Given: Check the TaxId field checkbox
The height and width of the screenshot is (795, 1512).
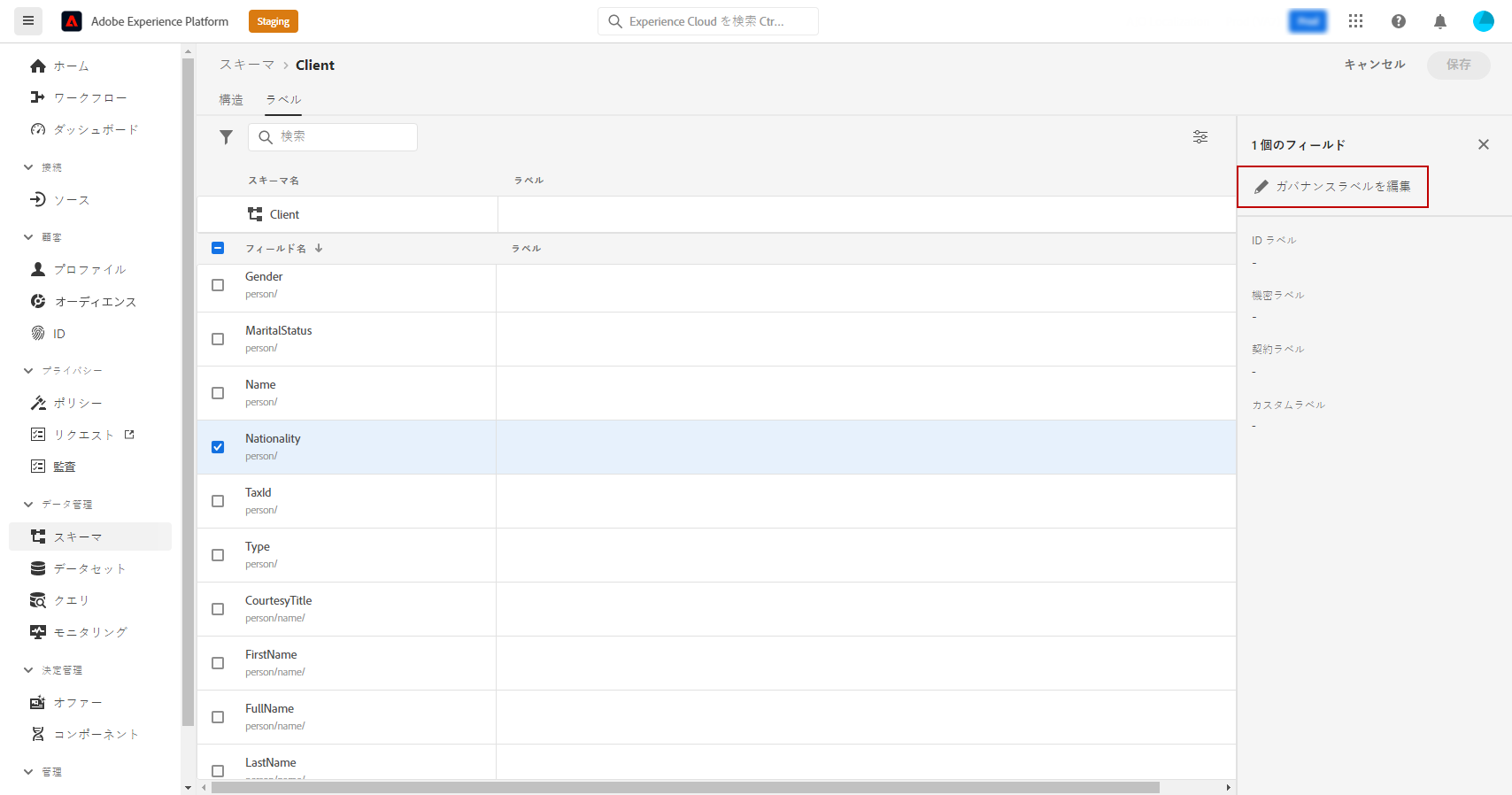Looking at the screenshot, I should click(218, 501).
